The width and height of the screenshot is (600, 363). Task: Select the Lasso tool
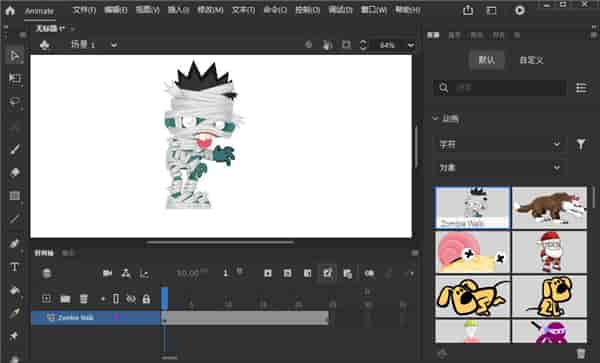(x=15, y=102)
